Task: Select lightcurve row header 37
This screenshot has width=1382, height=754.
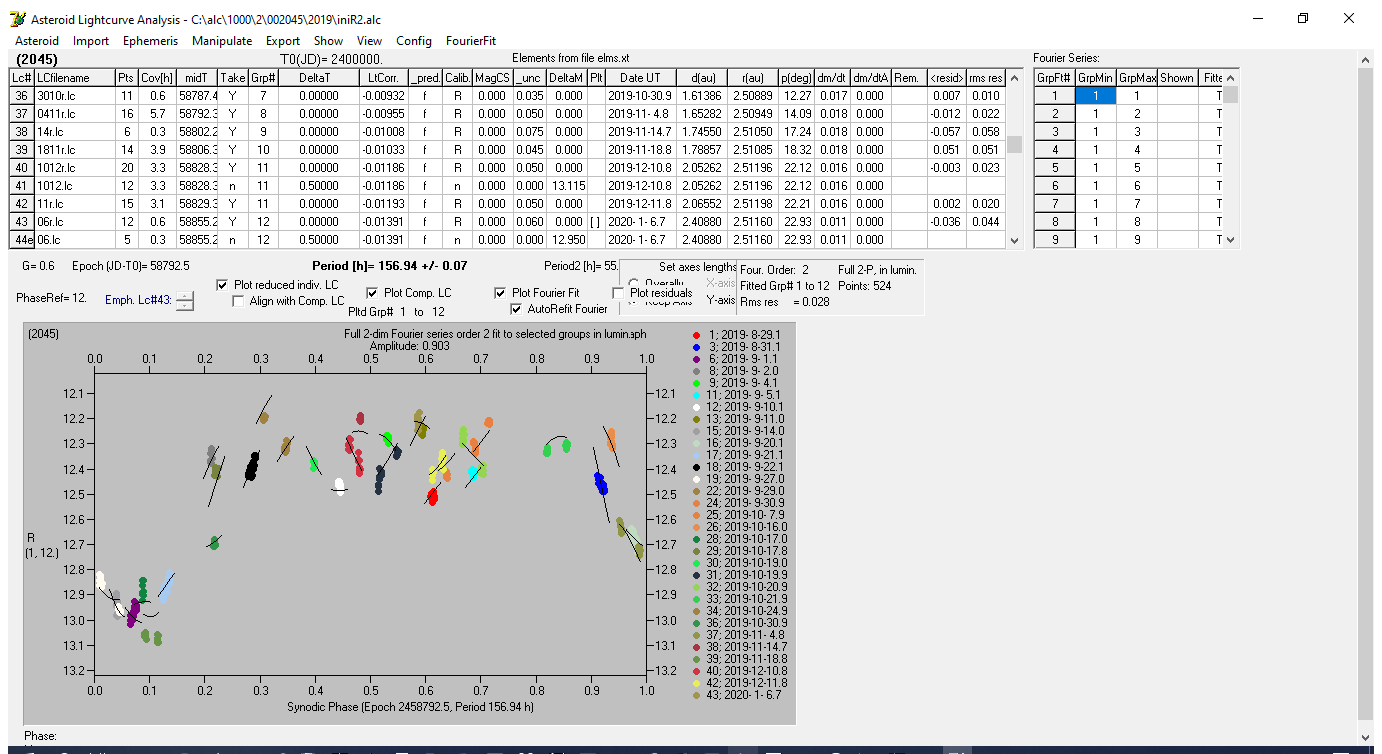Action: (x=22, y=114)
